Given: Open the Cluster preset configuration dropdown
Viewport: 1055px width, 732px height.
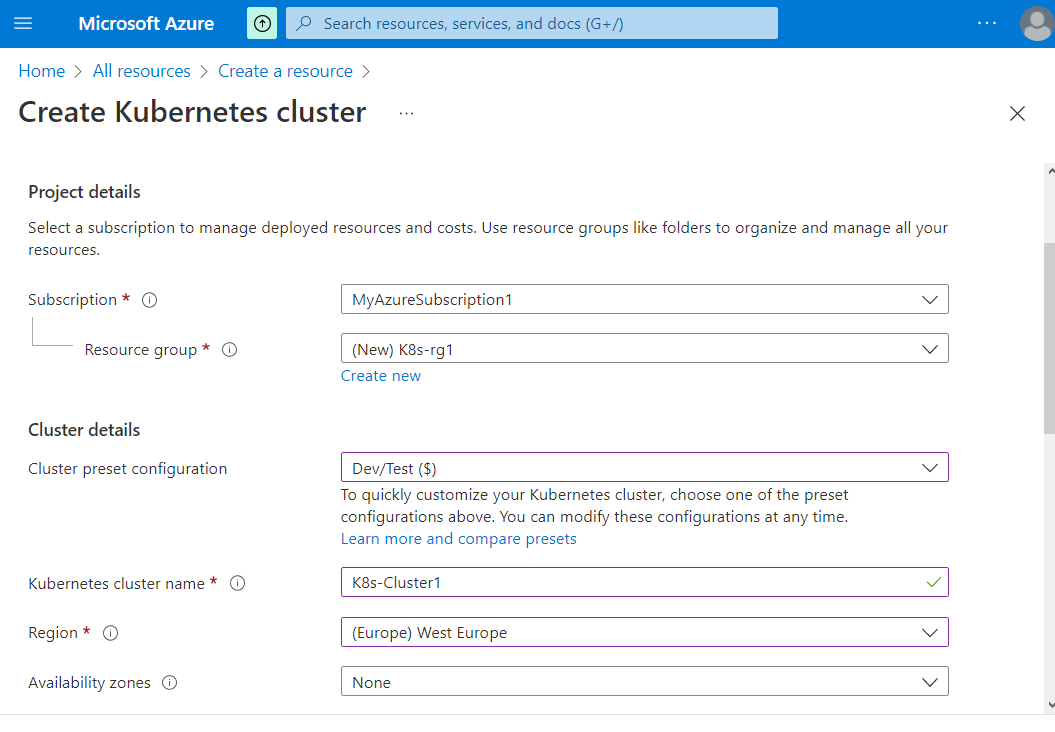Looking at the screenshot, I should tap(645, 468).
